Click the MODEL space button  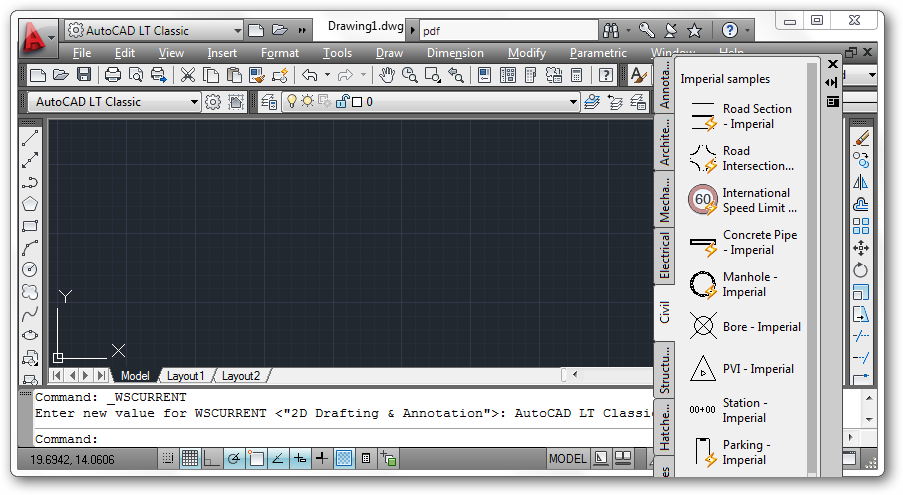click(x=567, y=458)
